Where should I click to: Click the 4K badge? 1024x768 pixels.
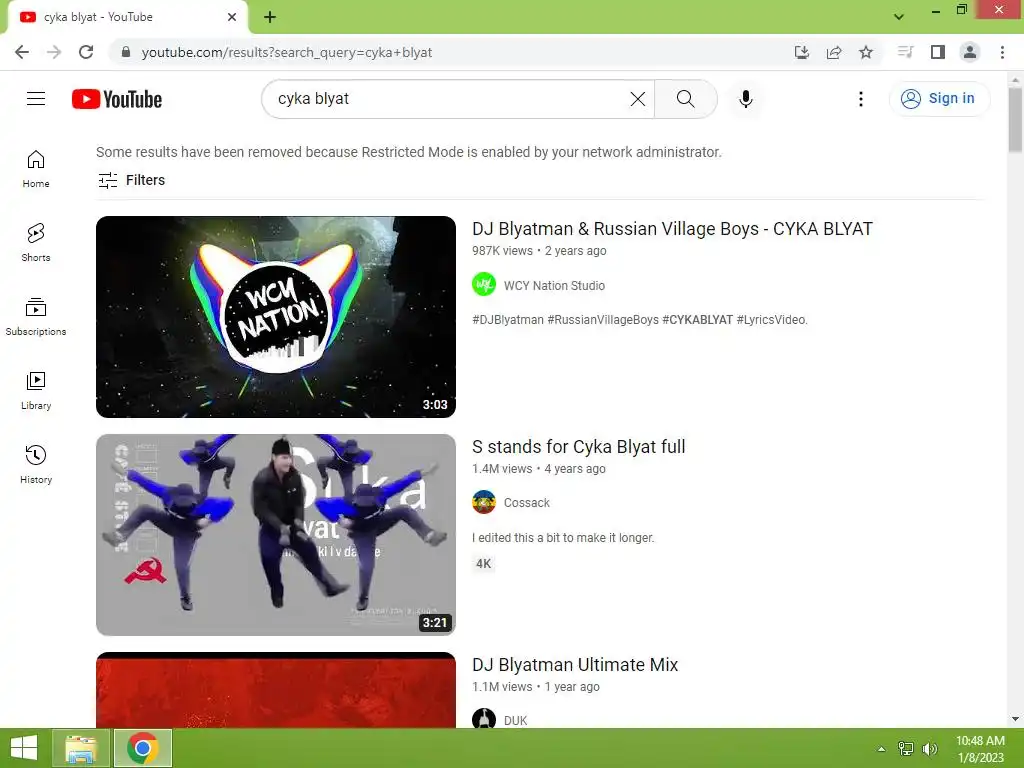tap(483, 564)
